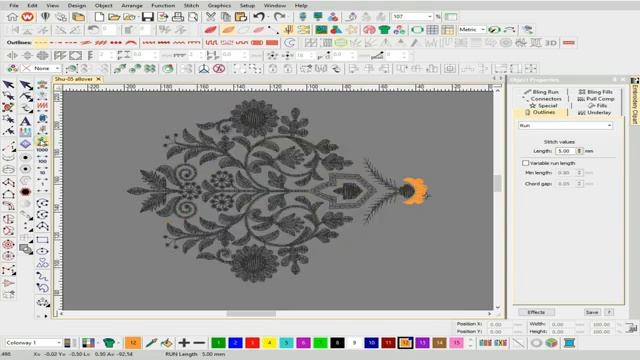640x360 pixels.
Task: Print the design
Action: [x=178, y=17]
